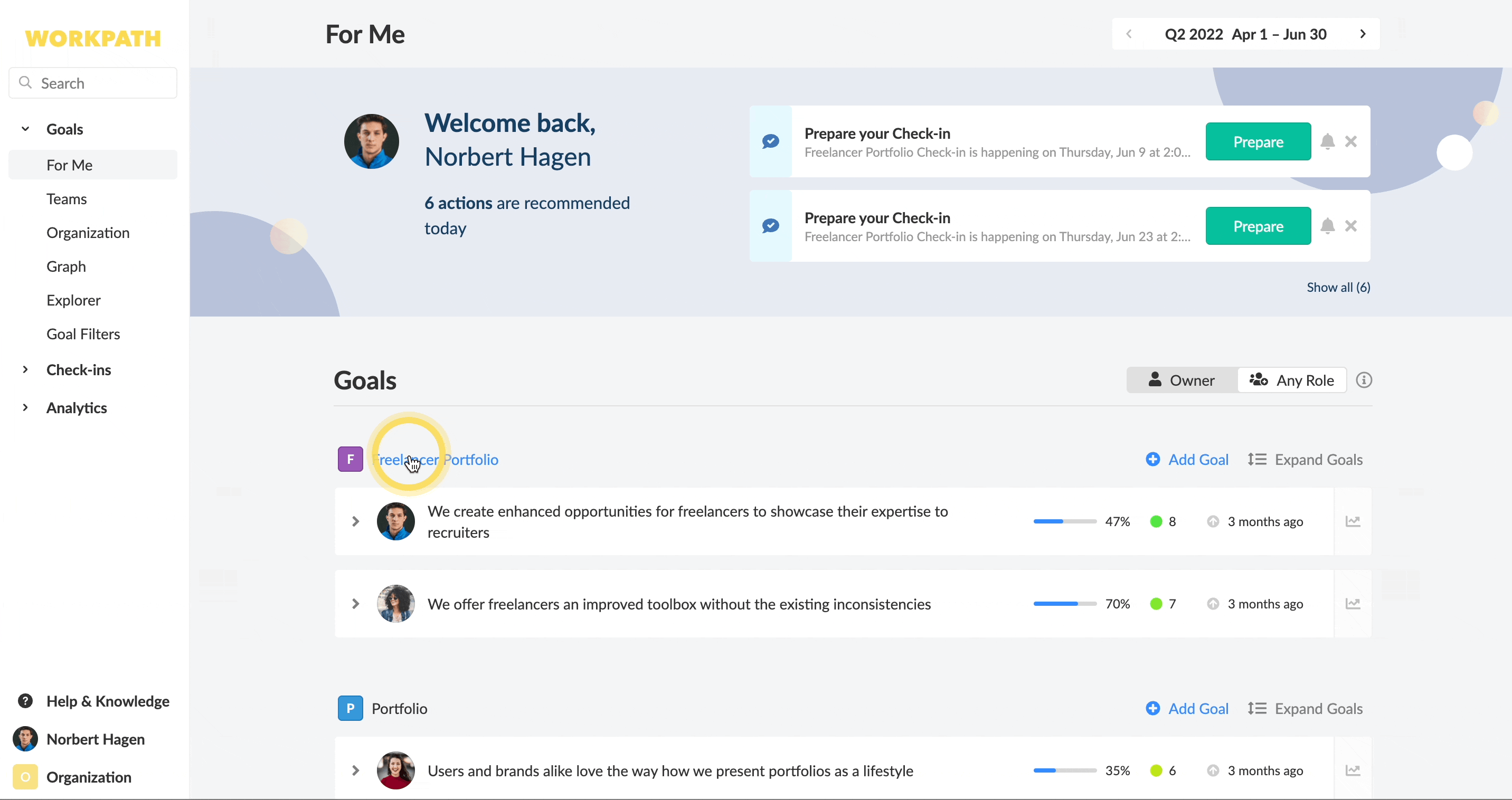Click green confidence dot showing 8
The height and width of the screenshot is (800, 1512).
click(1156, 521)
